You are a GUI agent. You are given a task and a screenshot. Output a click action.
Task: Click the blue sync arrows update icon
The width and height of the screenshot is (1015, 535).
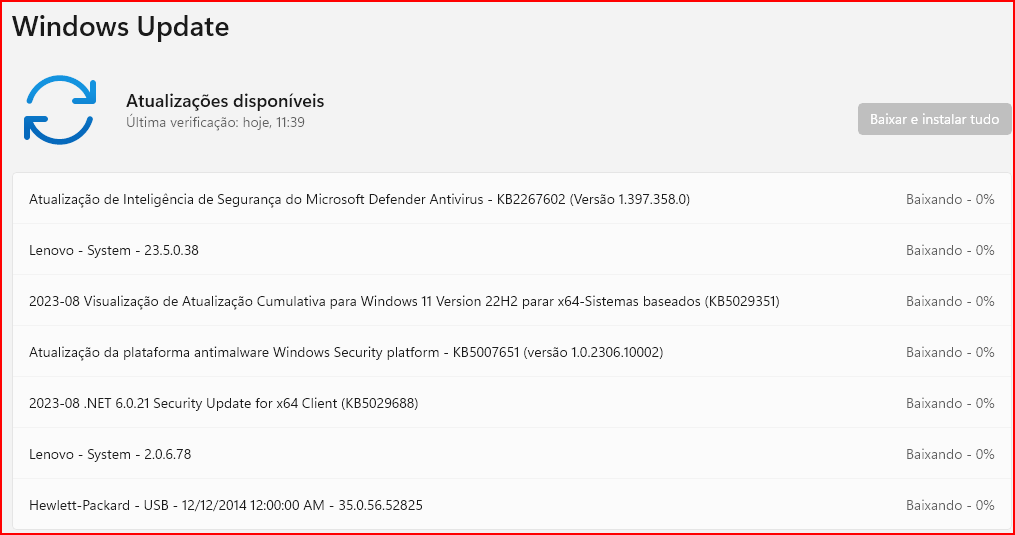[x=60, y=110]
